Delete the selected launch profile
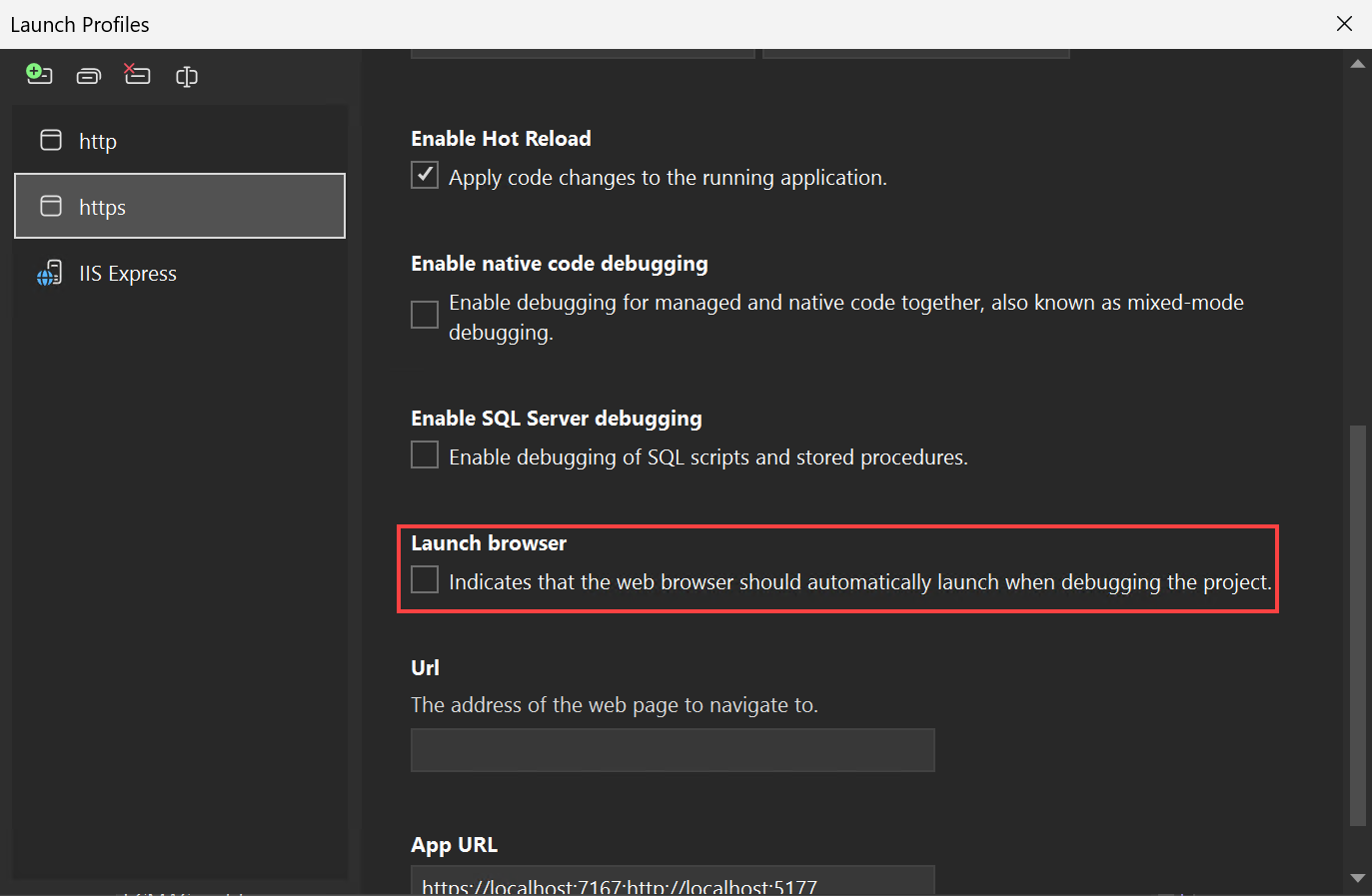The image size is (1372, 896). point(137,75)
